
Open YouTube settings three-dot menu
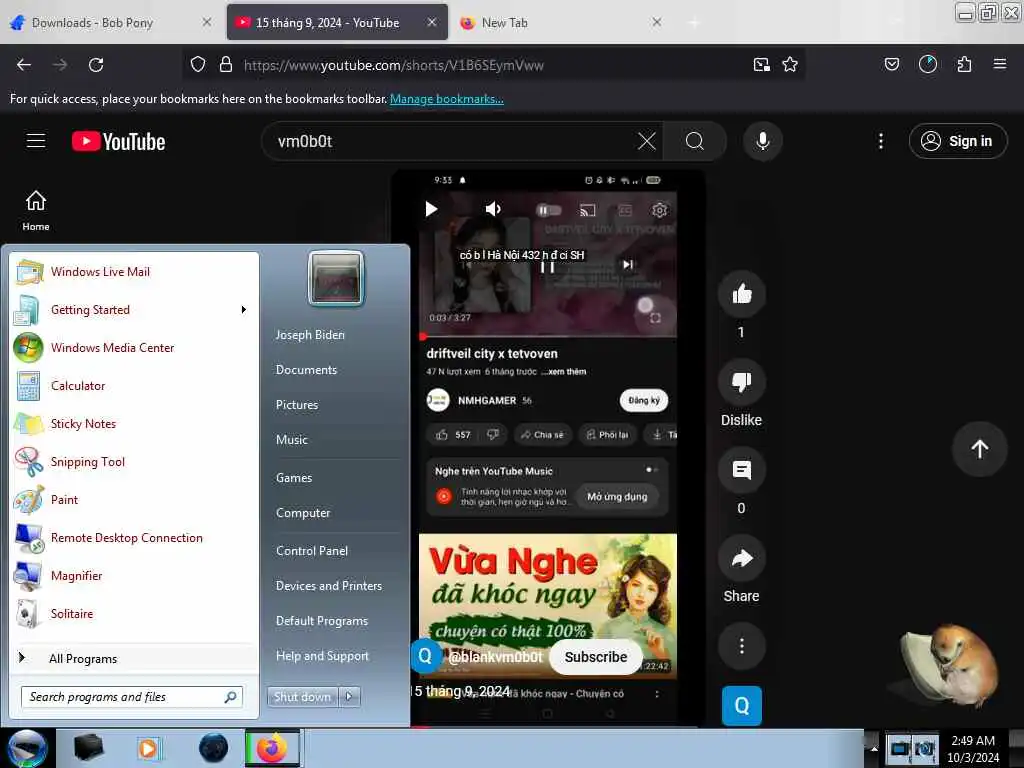pyautogui.click(x=881, y=141)
